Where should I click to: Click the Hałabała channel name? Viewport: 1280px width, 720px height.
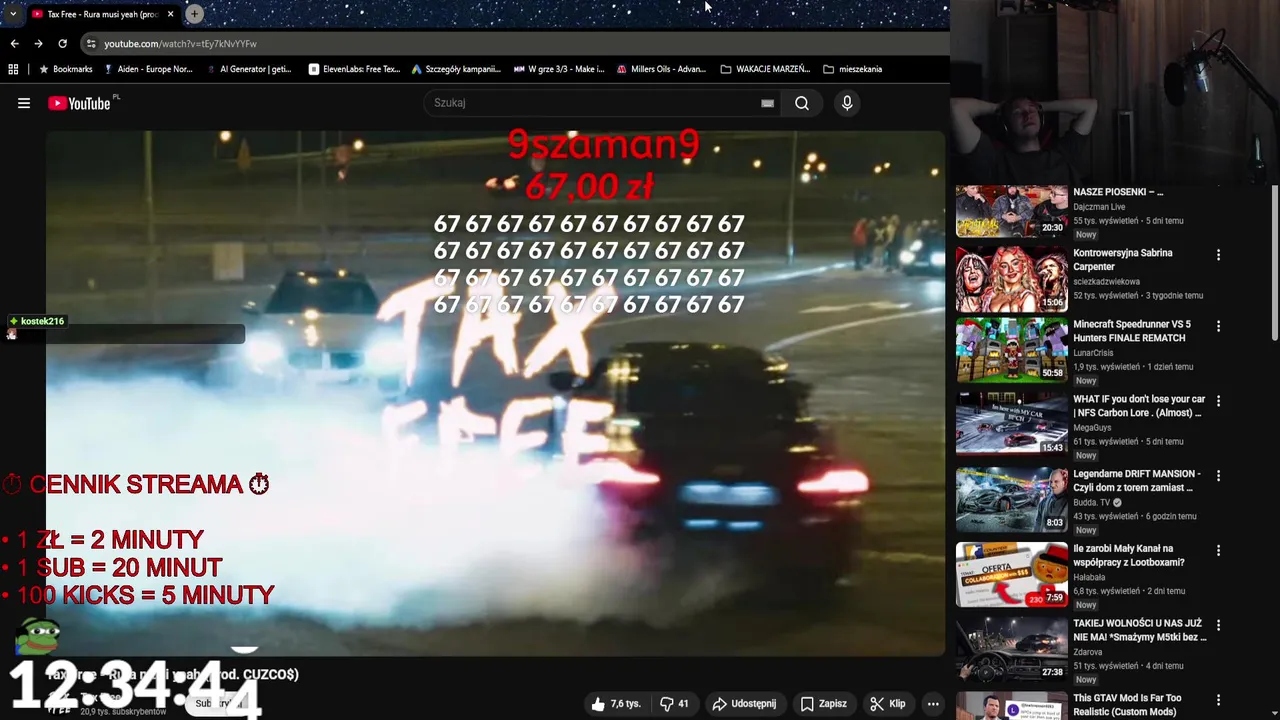[x=1091, y=577]
